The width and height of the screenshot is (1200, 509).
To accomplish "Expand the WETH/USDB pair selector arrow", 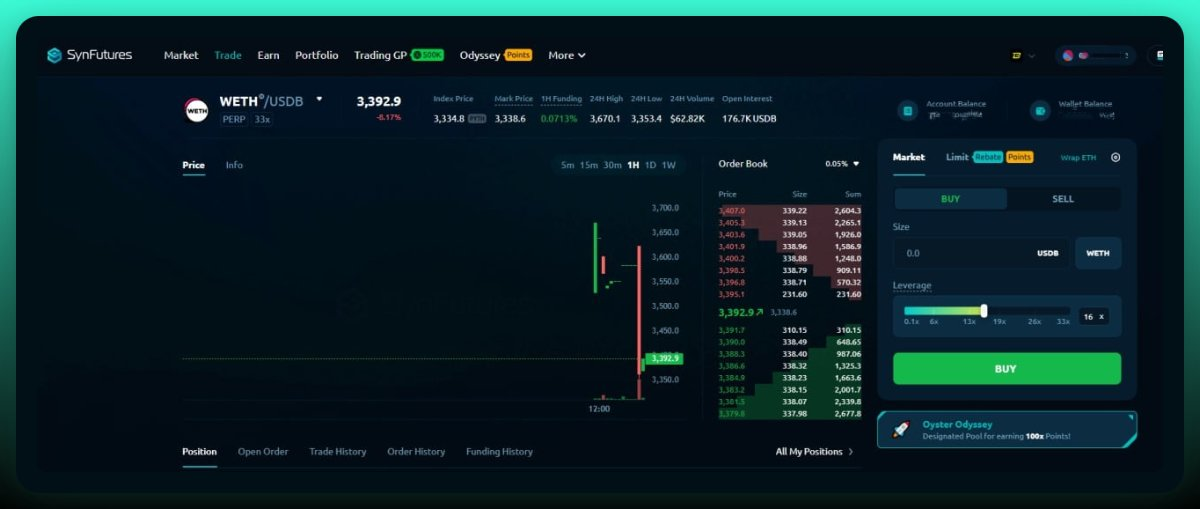I will (x=319, y=100).
